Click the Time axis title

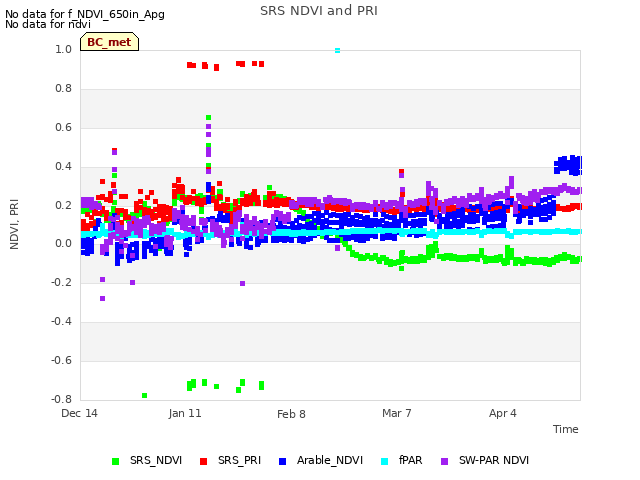point(566,429)
